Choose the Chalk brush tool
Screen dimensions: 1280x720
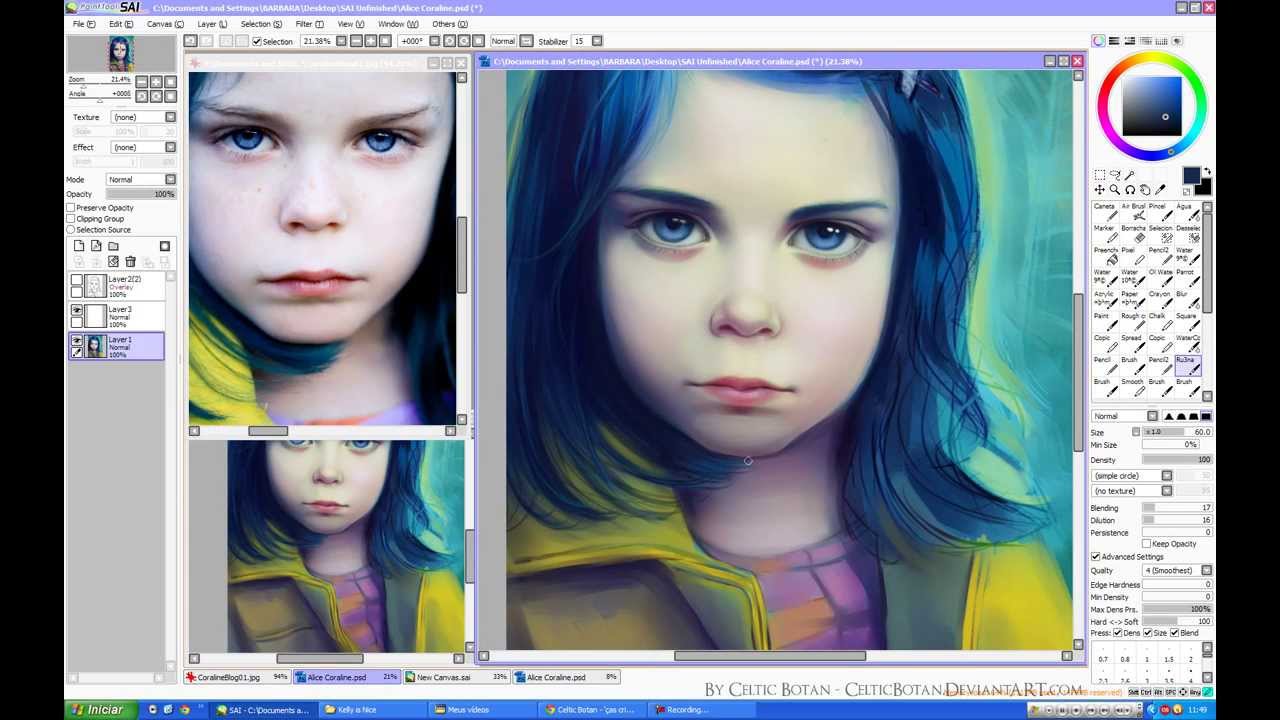(1160, 322)
